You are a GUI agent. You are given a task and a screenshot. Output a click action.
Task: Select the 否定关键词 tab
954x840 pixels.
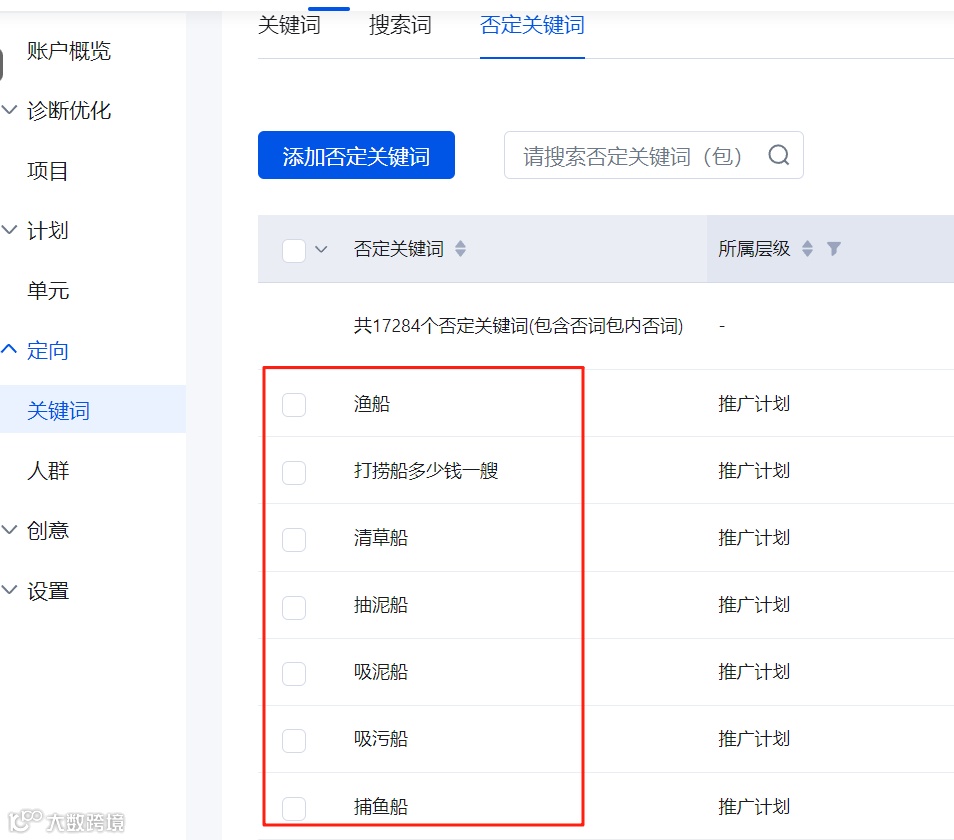(x=532, y=25)
